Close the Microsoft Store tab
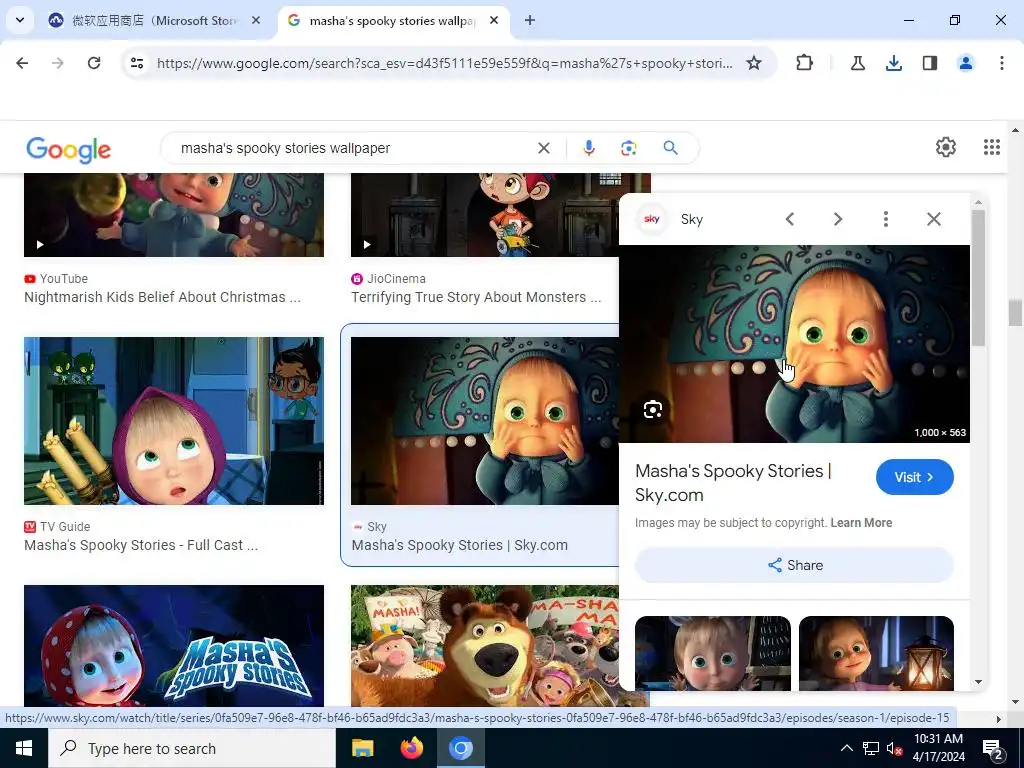The height and width of the screenshot is (768, 1024). pos(256,20)
